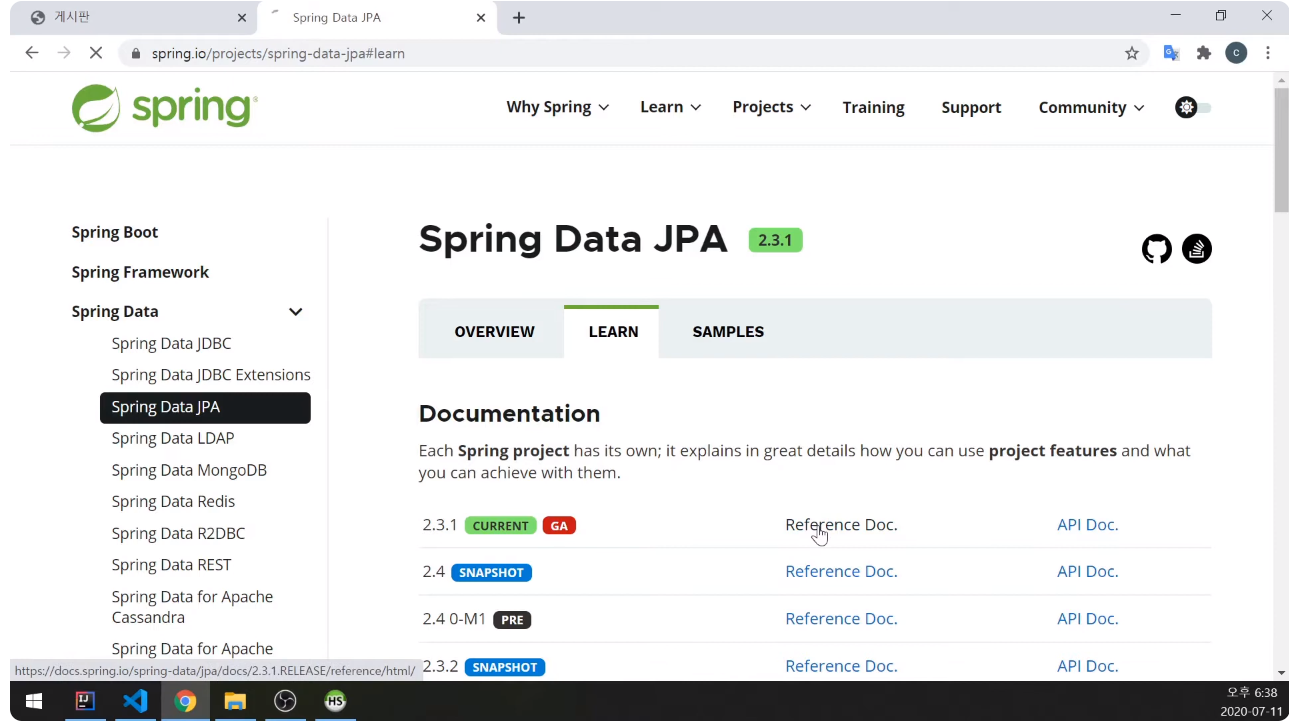Viewport: 1289px width, 722px height.
Task: Open API Doc. for 2.3.2 SNAPSHOT
Action: 1087,666
